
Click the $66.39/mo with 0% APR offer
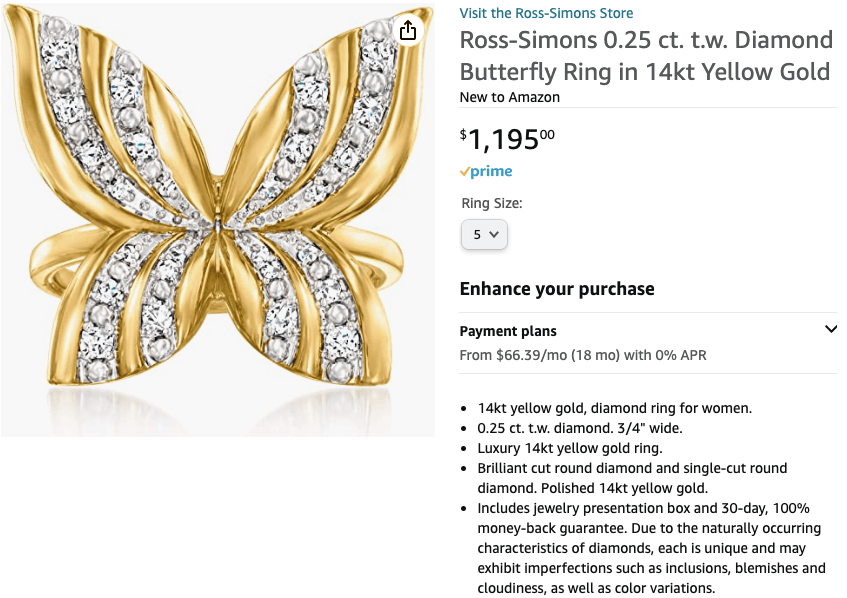(x=583, y=355)
